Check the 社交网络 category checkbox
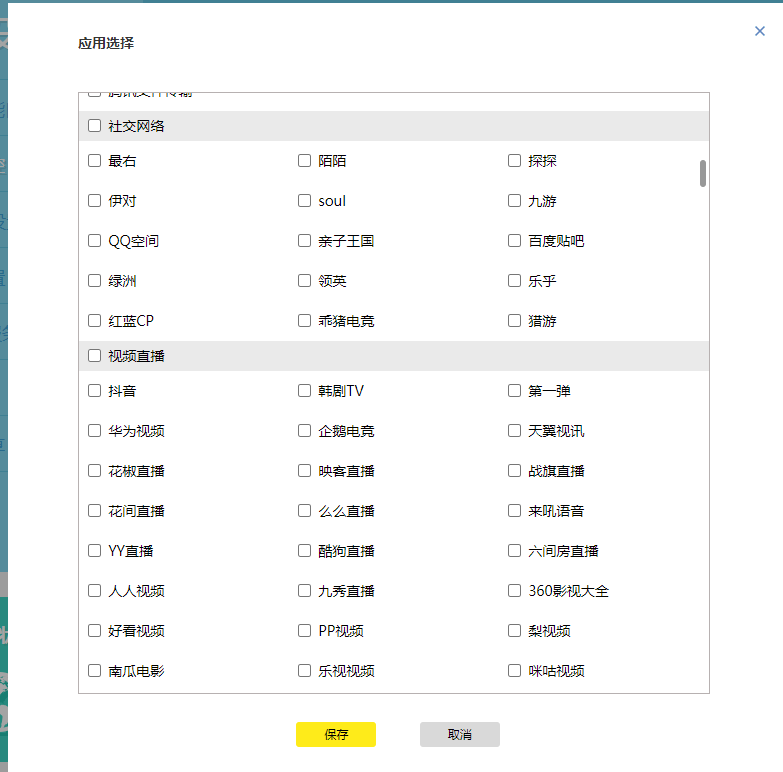This screenshot has width=783, height=772. click(x=94, y=125)
